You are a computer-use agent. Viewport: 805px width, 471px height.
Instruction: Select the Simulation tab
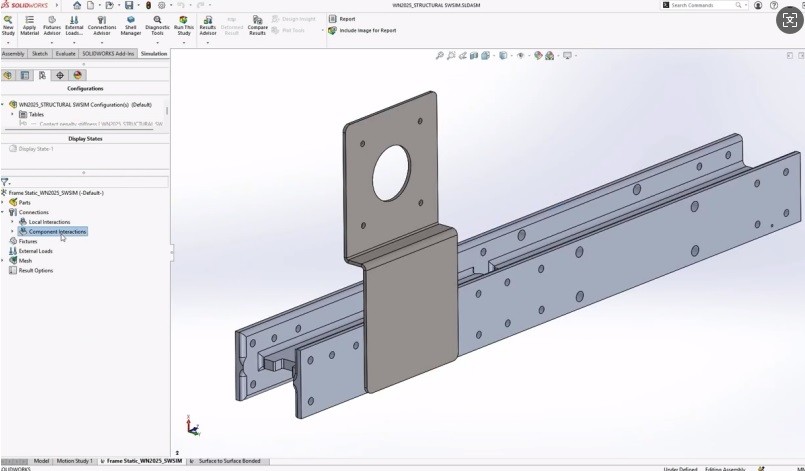click(x=154, y=53)
